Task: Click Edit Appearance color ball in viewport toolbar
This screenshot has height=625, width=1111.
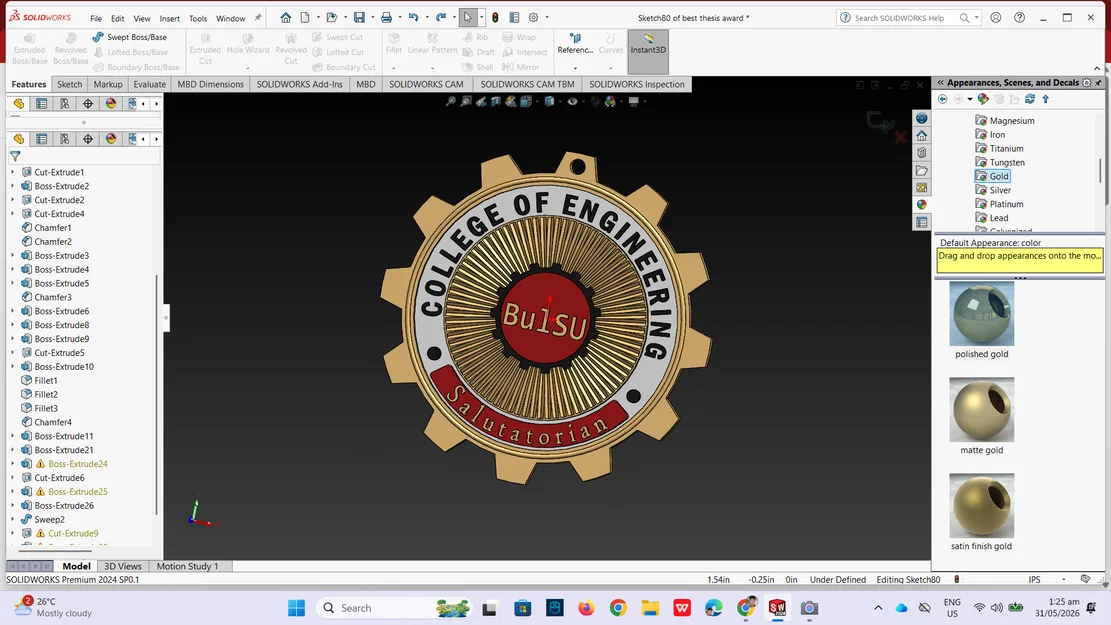Action: [x=609, y=101]
